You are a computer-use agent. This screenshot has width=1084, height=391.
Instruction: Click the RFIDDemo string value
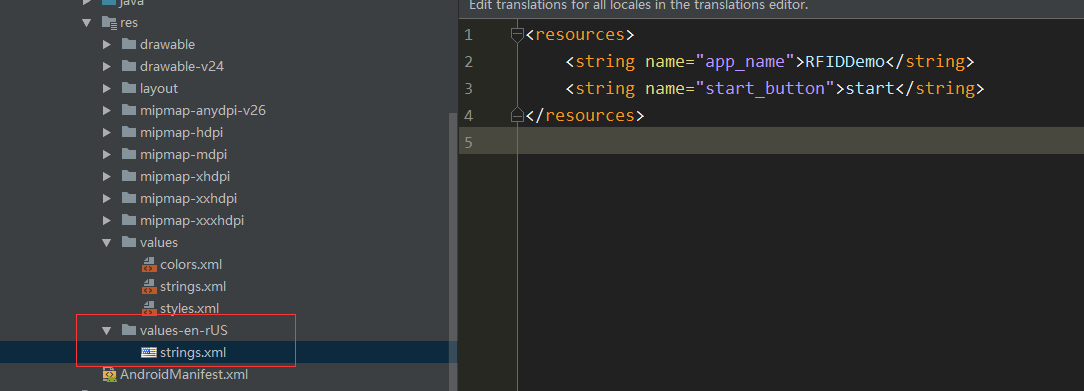(845, 61)
